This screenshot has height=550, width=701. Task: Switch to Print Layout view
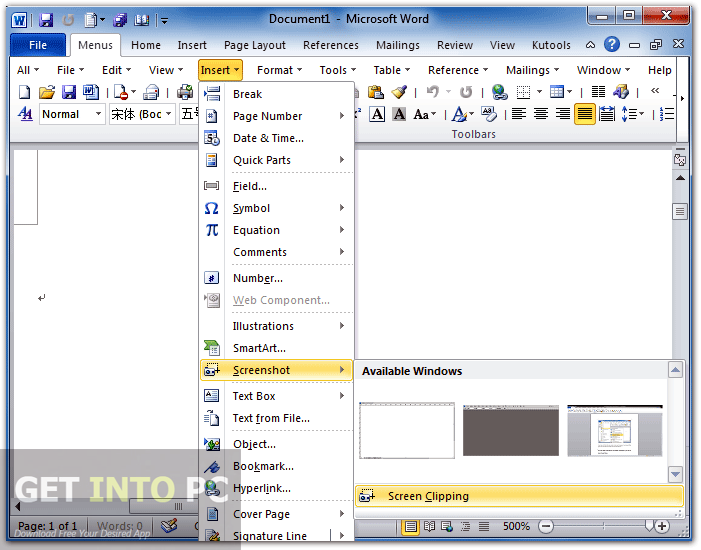click(x=410, y=526)
